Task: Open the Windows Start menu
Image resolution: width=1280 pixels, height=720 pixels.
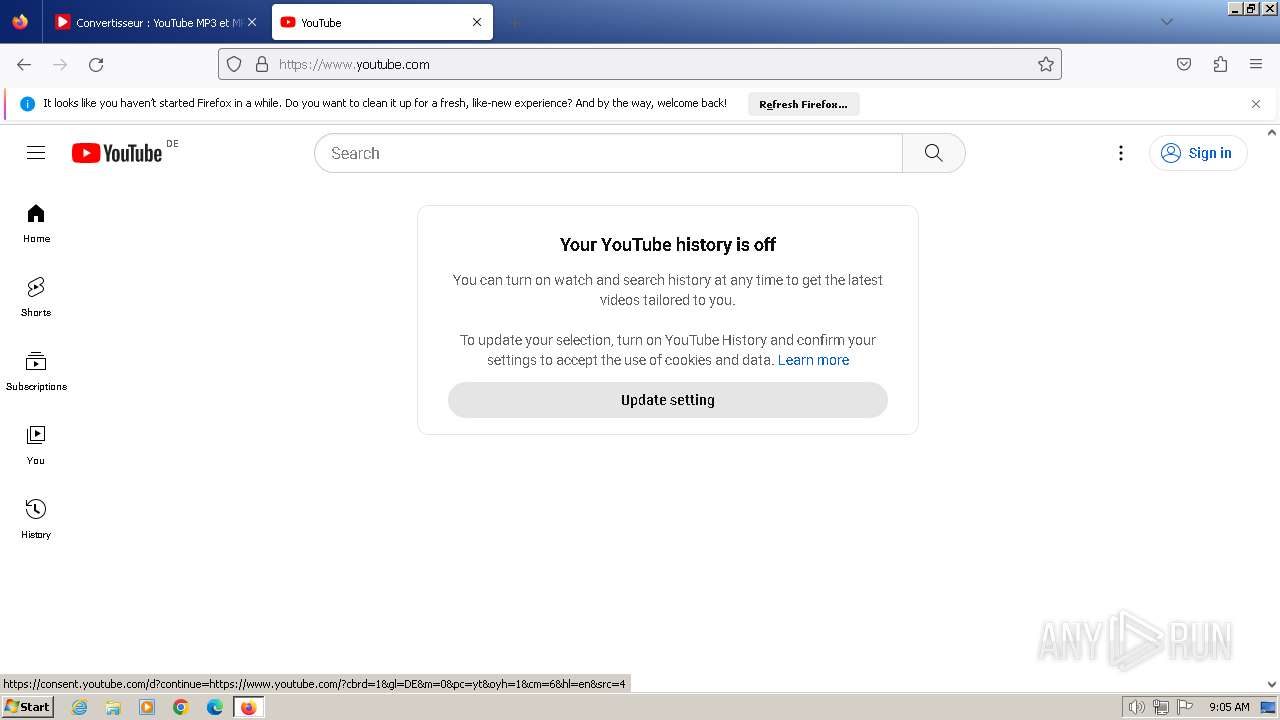Action: pyautogui.click(x=27, y=707)
